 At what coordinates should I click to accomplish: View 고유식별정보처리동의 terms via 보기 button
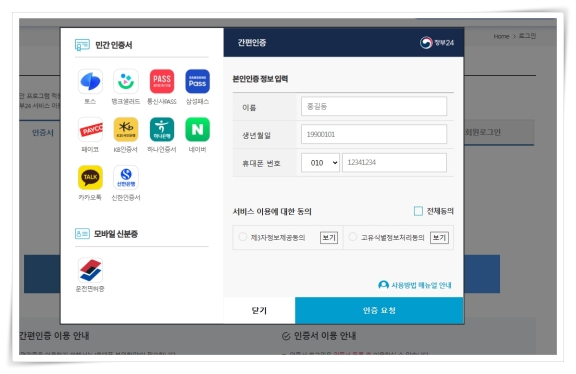point(439,238)
